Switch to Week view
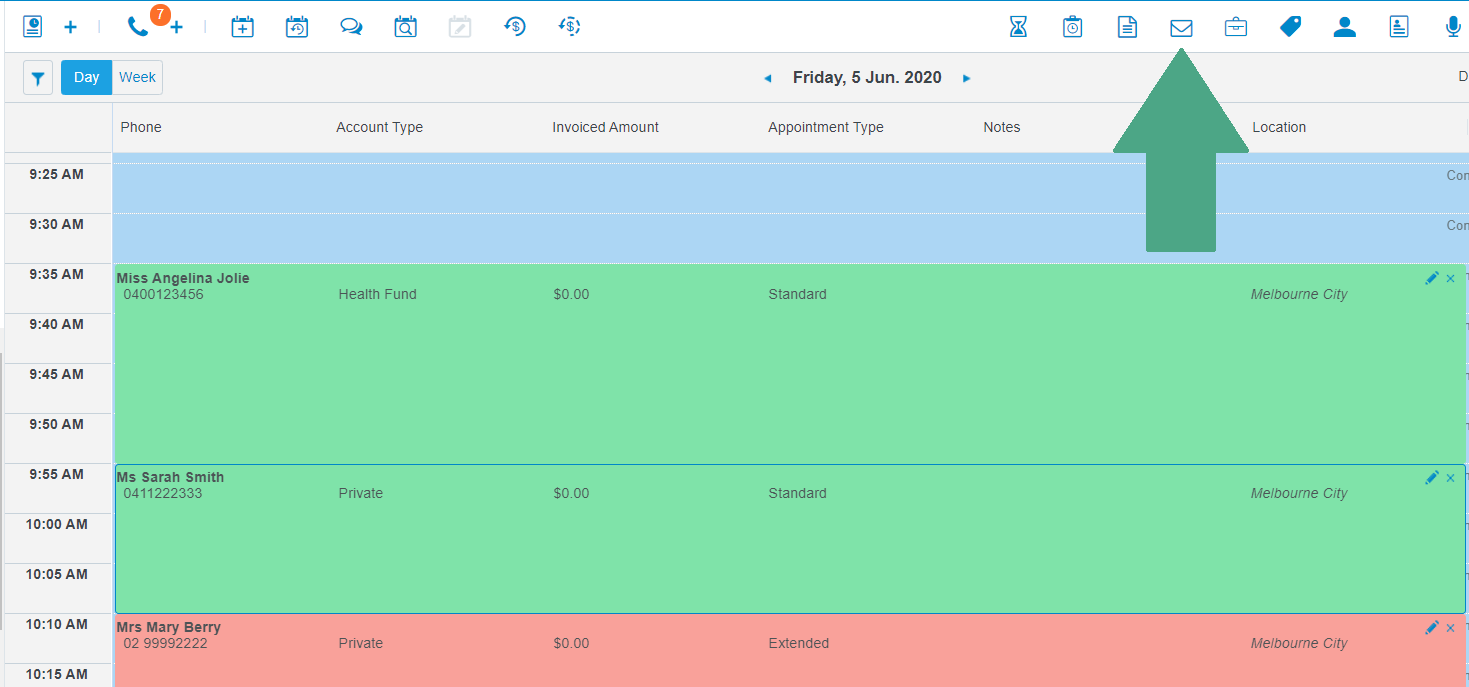The width and height of the screenshot is (1469, 687). pos(137,77)
